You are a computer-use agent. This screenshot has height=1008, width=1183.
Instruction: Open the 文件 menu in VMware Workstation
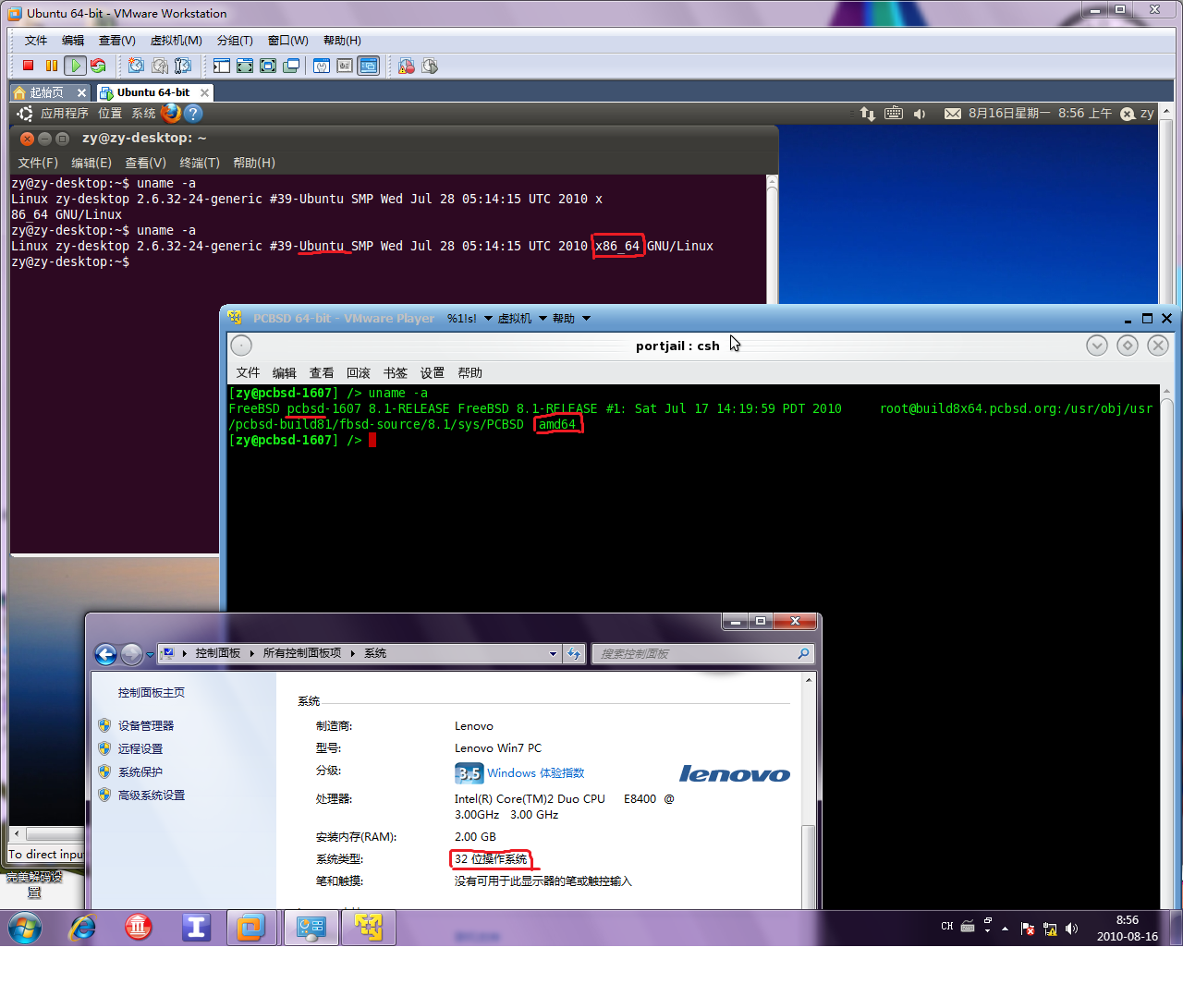[x=36, y=41]
